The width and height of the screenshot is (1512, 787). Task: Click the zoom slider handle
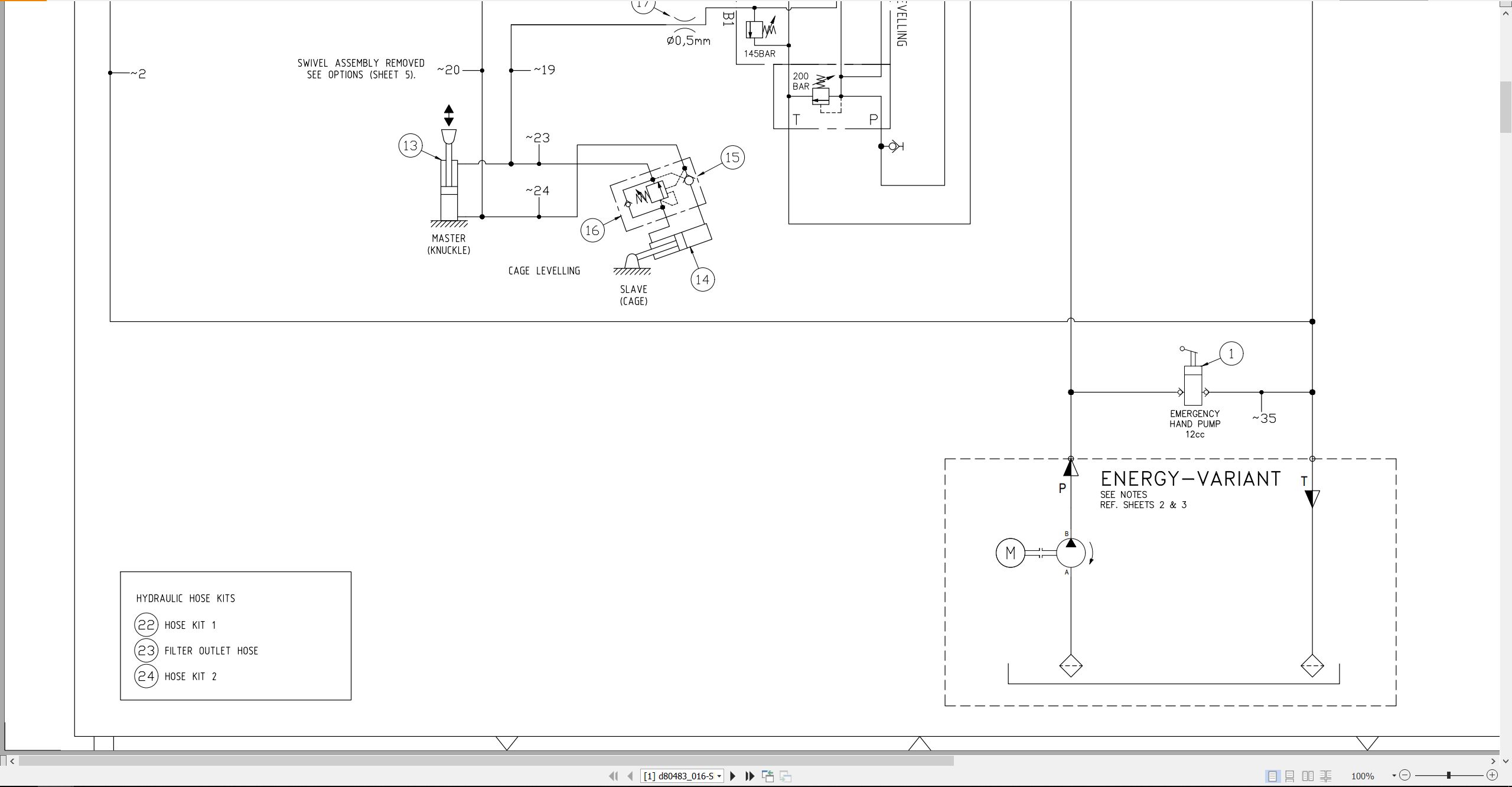[x=1449, y=775]
